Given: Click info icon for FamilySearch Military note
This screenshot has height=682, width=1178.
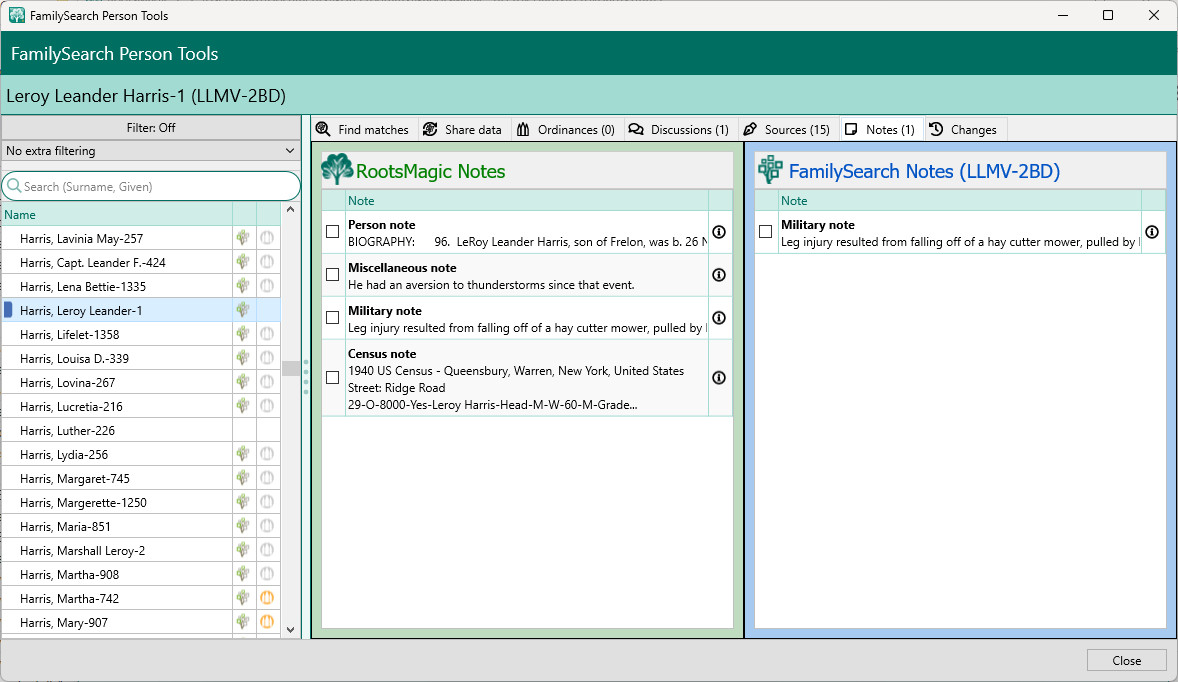Looking at the screenshot, I should point(1152,232).
